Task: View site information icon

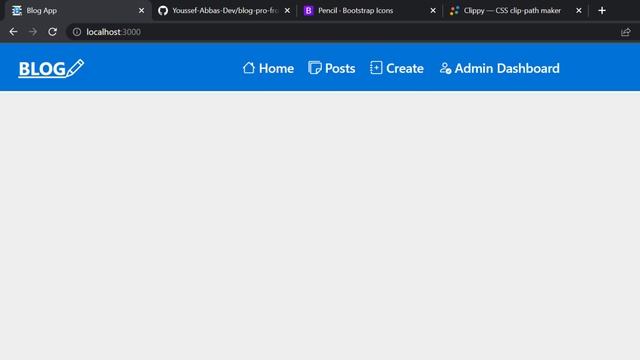Action: coord(77,32)
